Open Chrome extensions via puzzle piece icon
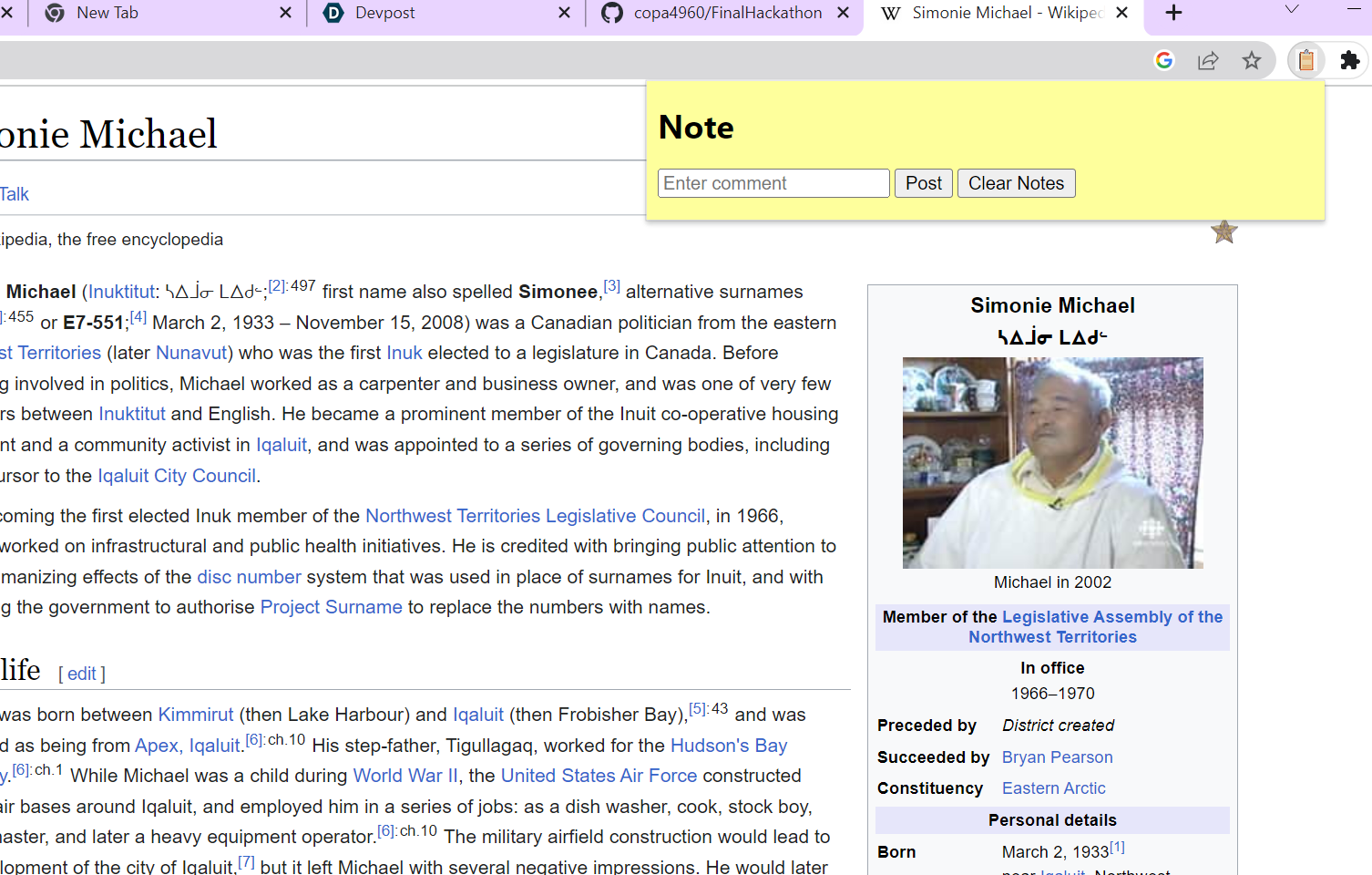Image resolution: width=1372 pixels, height=875 pixels. [x=1349, y=60]
